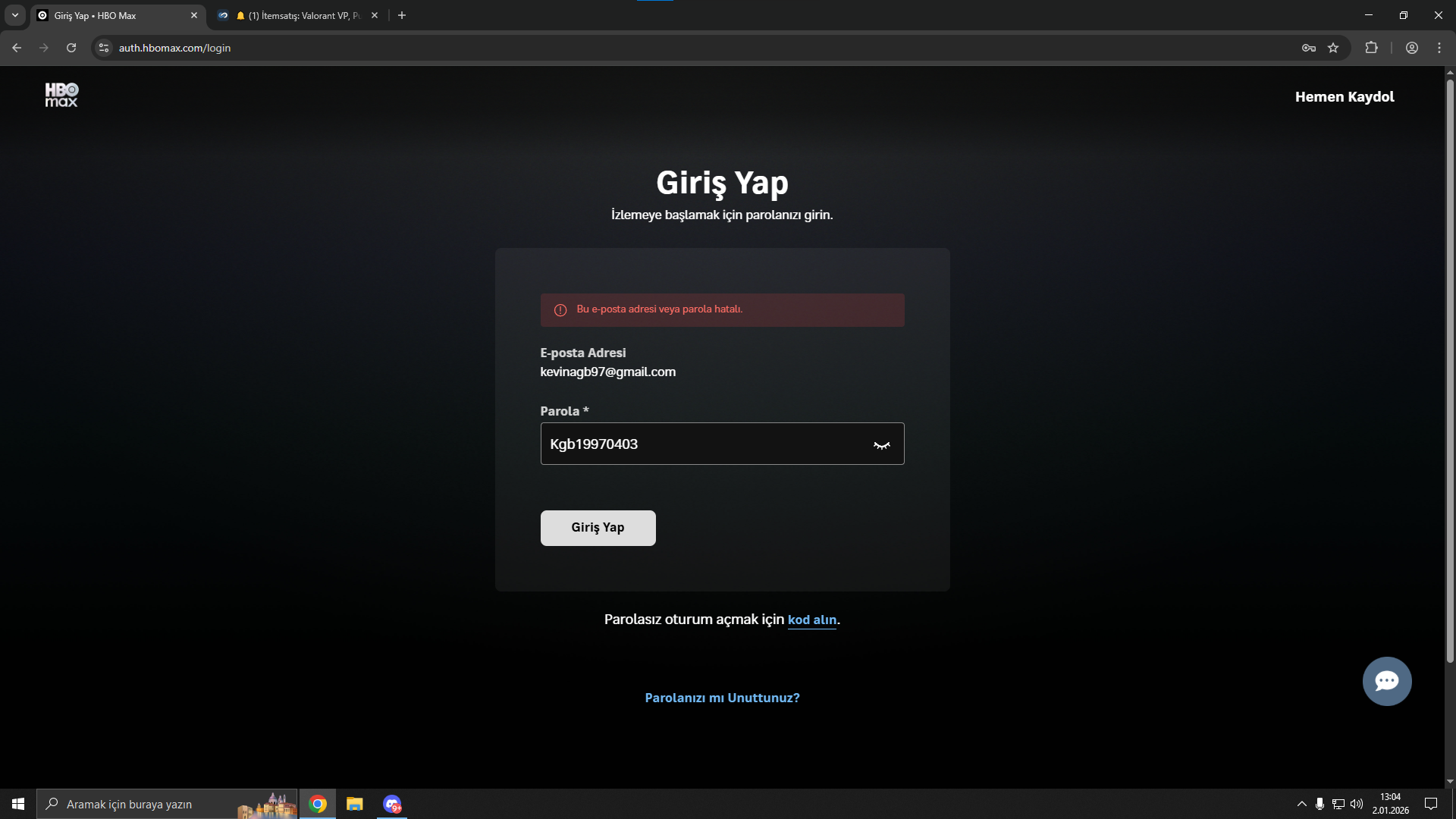Image resolution: width=1456 pixels, height=819 pixels.
Task: Open the saved passwords key icon
Action: pyautogui.click(x=1309, y=48)
